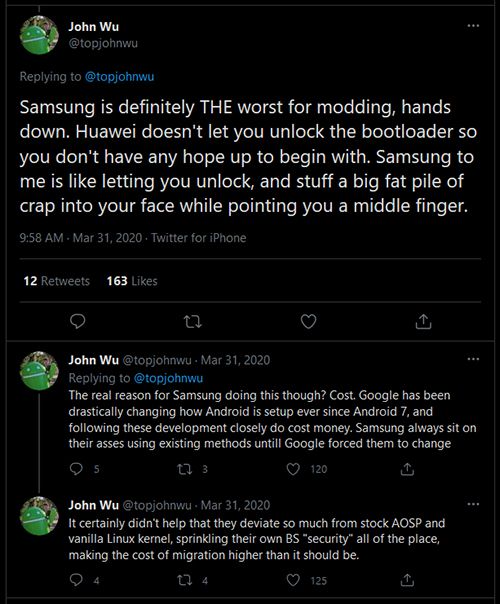The width and height of the screenshot is (500, 604).
Task: Retweet the AOSP reply with 4 retweets
Action: tap(185, 580)
